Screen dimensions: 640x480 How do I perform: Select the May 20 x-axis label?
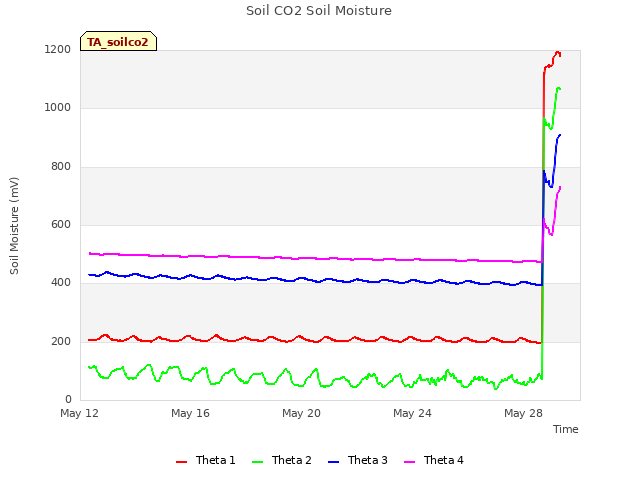pyautogui.click(x=301, y=413)
